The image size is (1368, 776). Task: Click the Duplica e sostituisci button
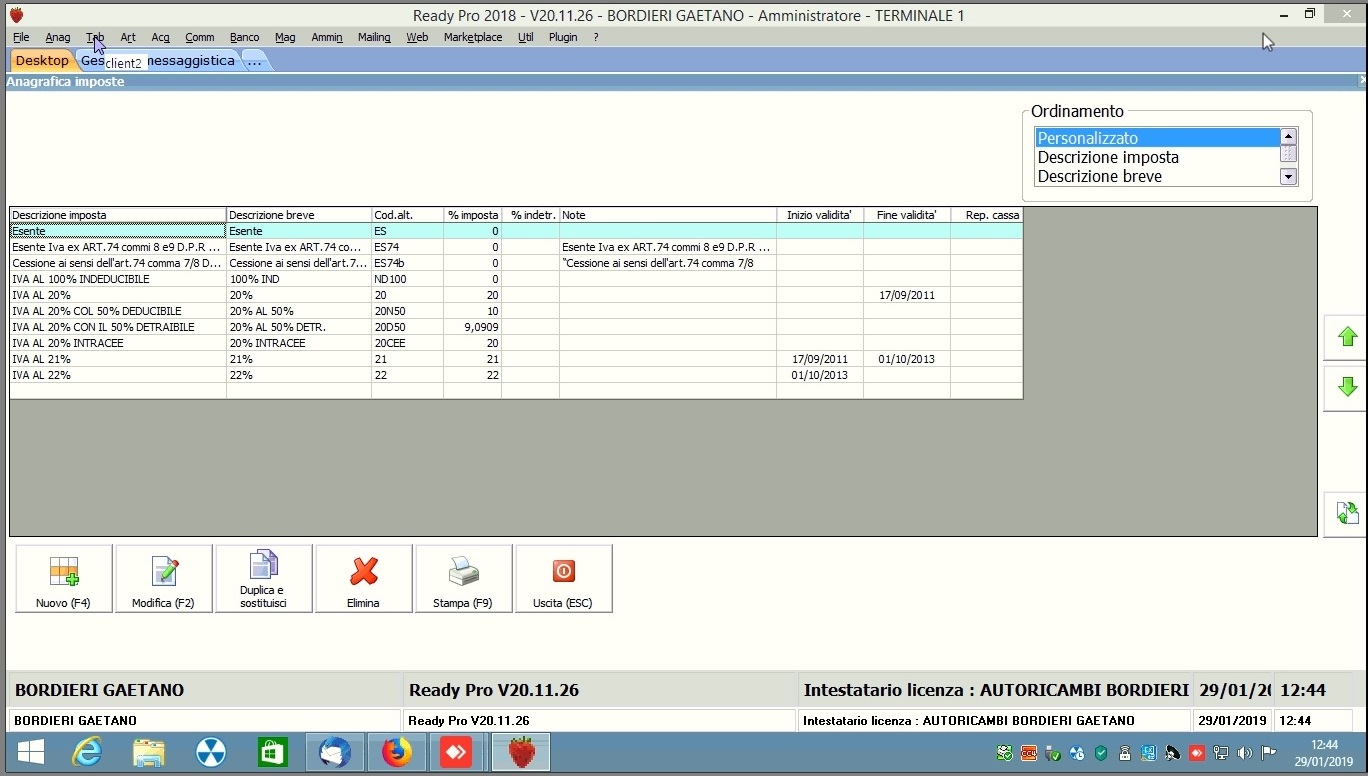pos(264,578)
